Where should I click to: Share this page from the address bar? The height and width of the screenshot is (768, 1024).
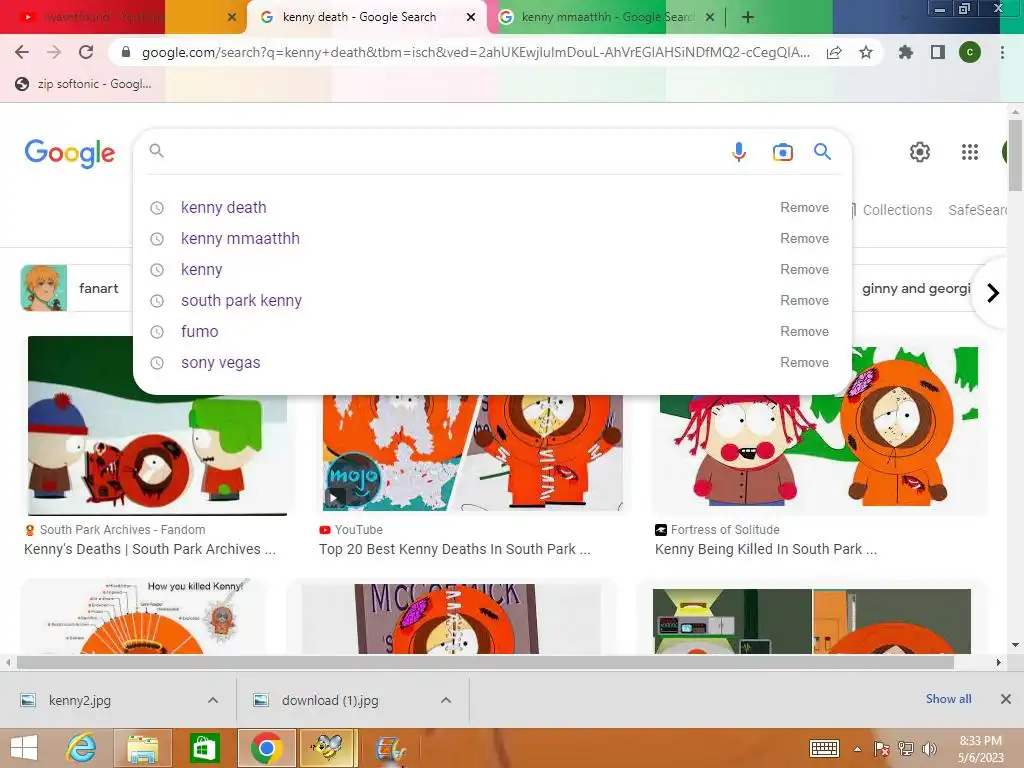pos(834,52)
